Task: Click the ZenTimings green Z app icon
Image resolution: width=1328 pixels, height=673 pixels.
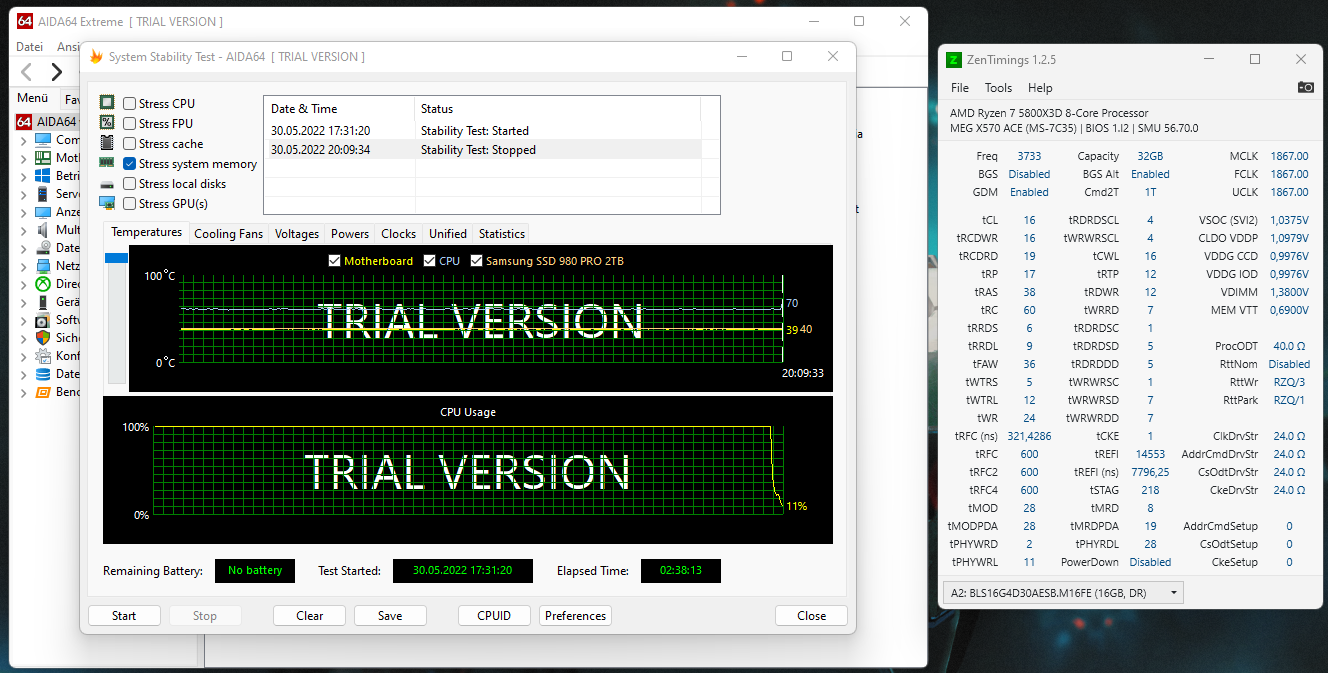Action: pos(954,60)
